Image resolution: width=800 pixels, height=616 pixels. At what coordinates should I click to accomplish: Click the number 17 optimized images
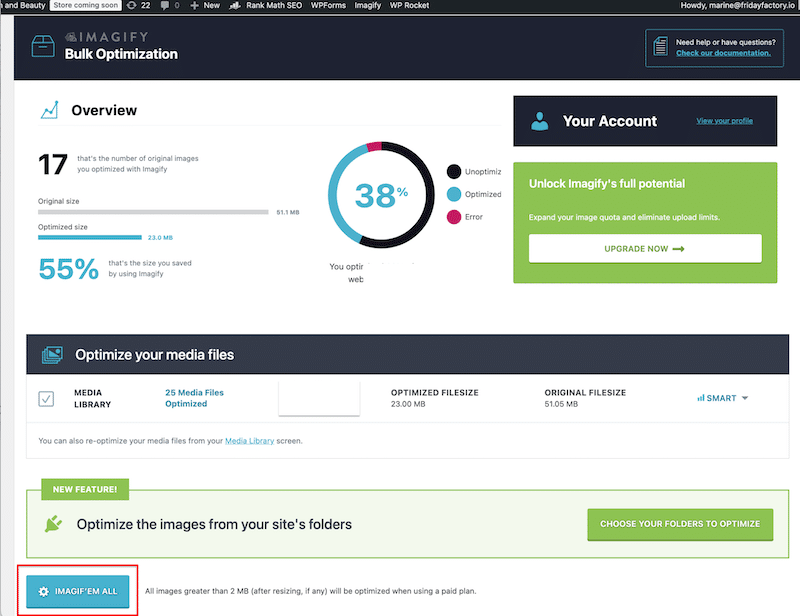(x=53, y=164)
